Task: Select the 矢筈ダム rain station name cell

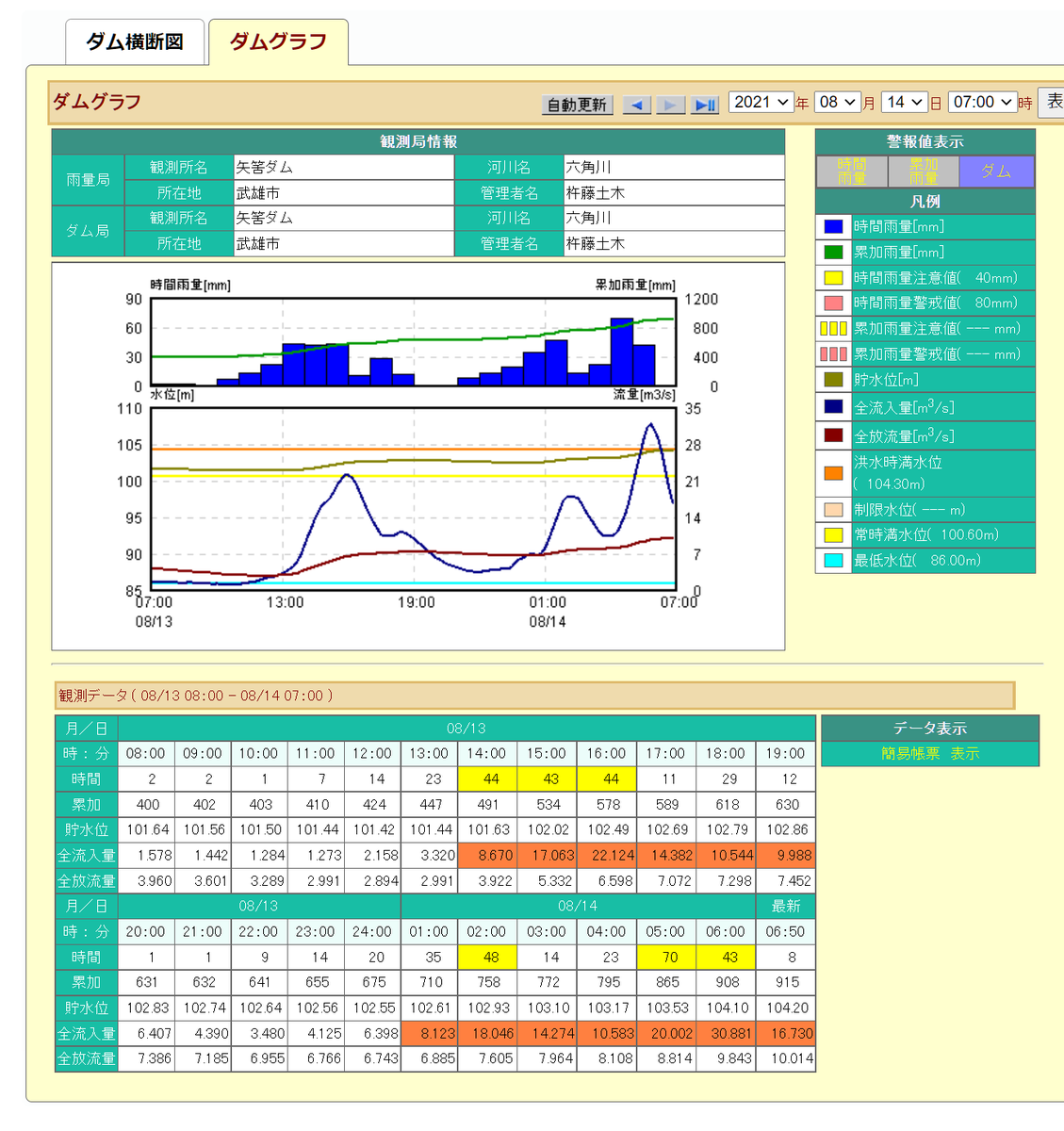Action: point(343,167)
